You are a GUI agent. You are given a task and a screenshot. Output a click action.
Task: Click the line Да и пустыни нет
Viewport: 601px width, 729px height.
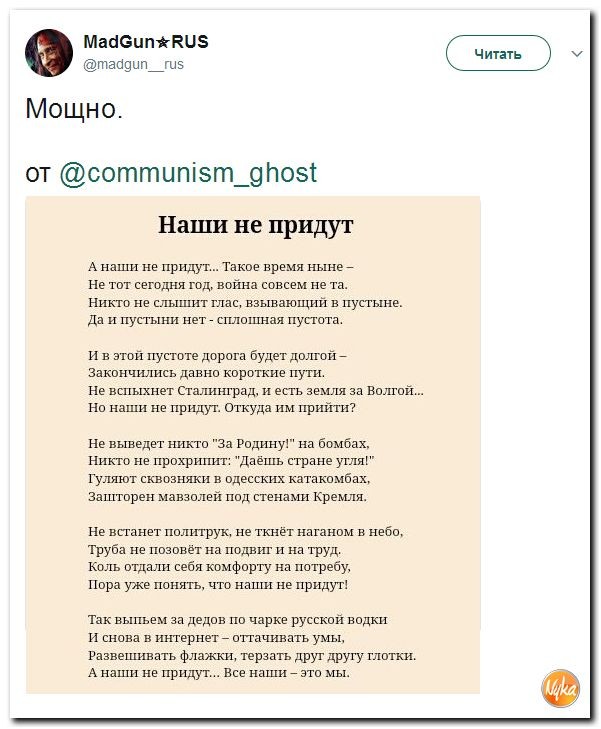pos(215,320)
